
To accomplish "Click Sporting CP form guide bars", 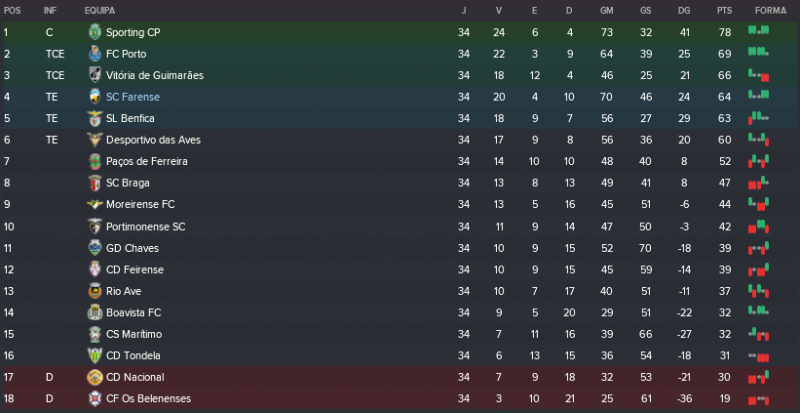I will pos(758,32).
